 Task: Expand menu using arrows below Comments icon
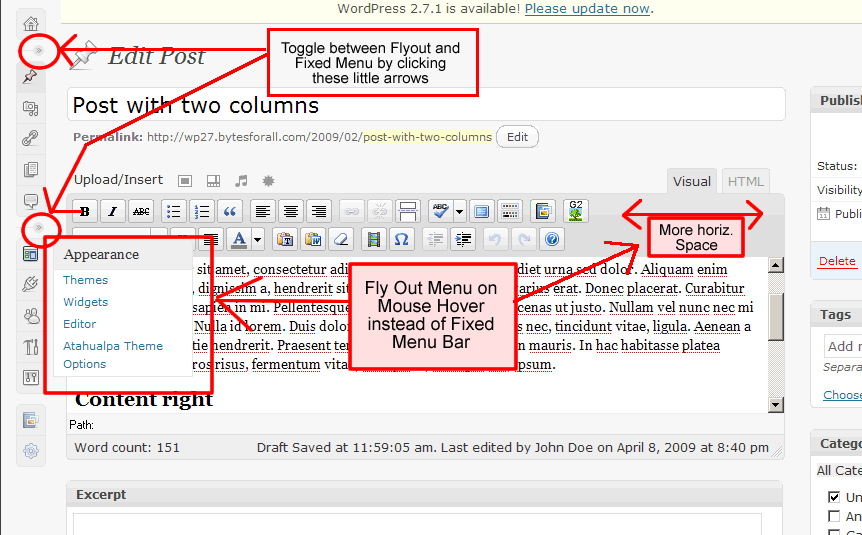38,228
